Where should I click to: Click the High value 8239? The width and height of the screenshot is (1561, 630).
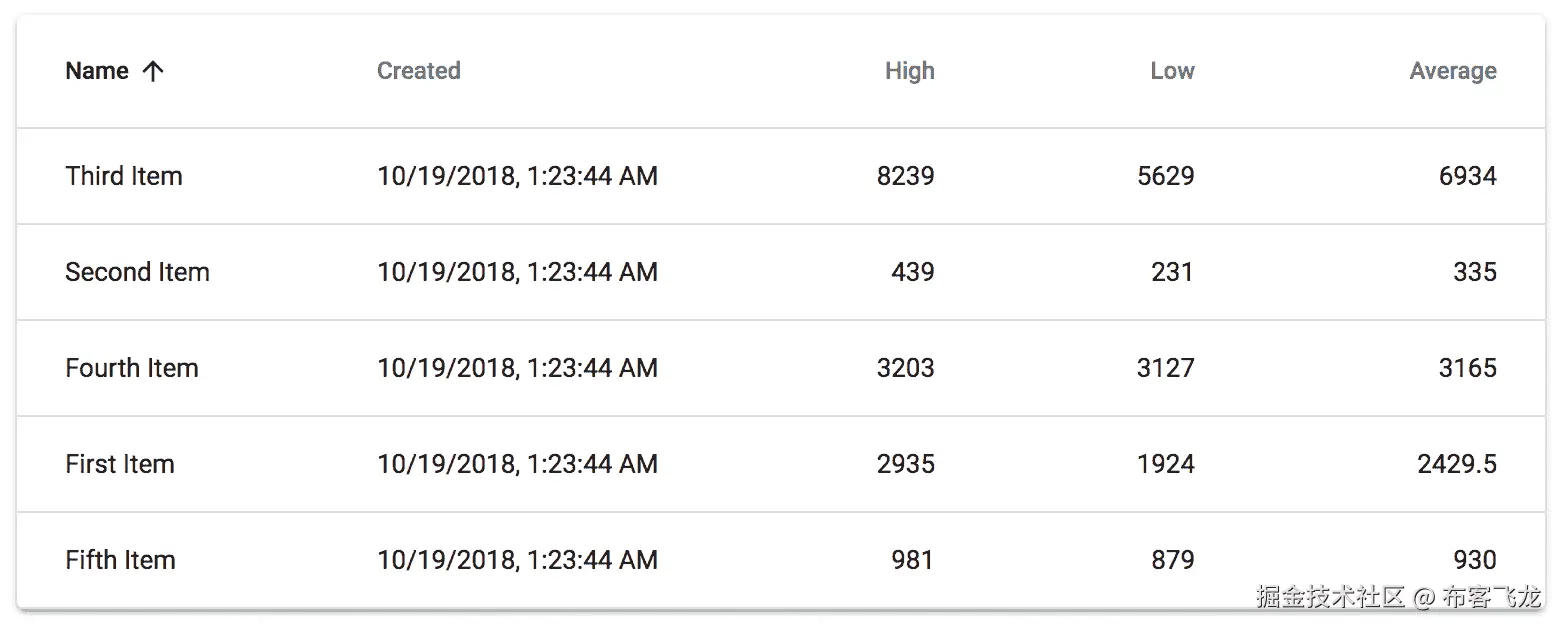(905, 176)
